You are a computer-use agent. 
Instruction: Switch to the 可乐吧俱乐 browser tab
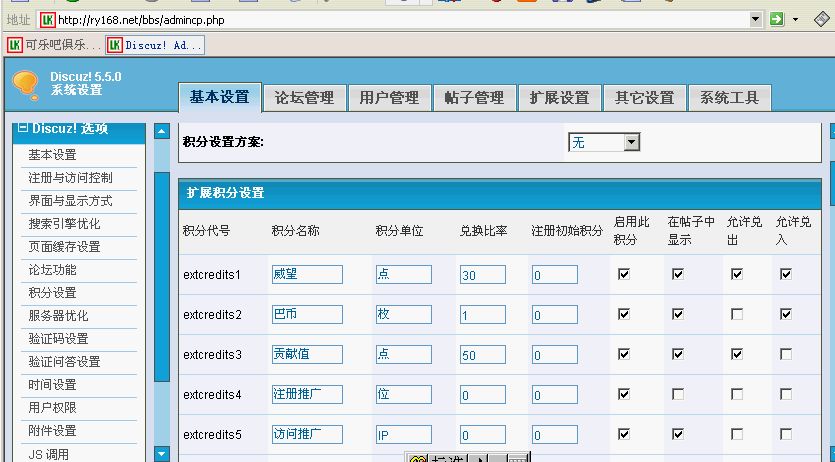coord(54,45)
